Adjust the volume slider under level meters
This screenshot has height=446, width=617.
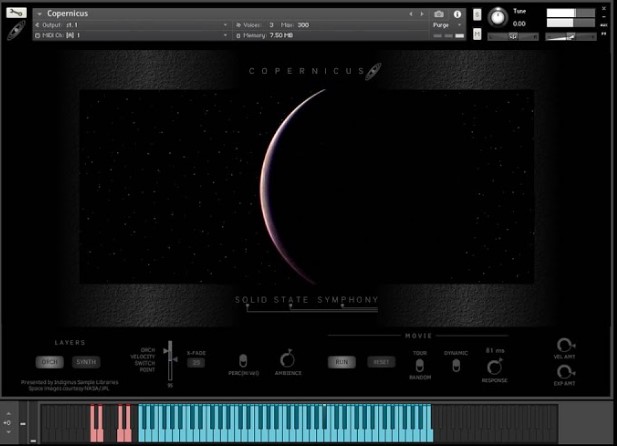(571, 37)
